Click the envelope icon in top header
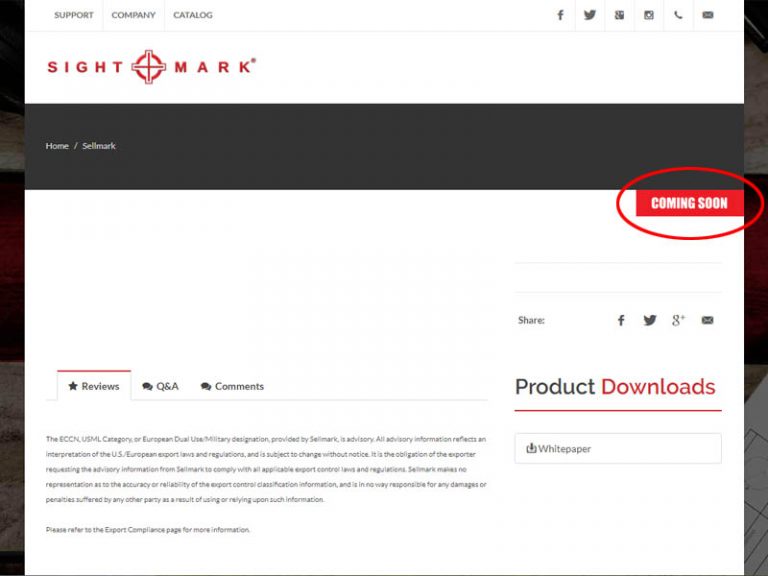 coord(708,15)
